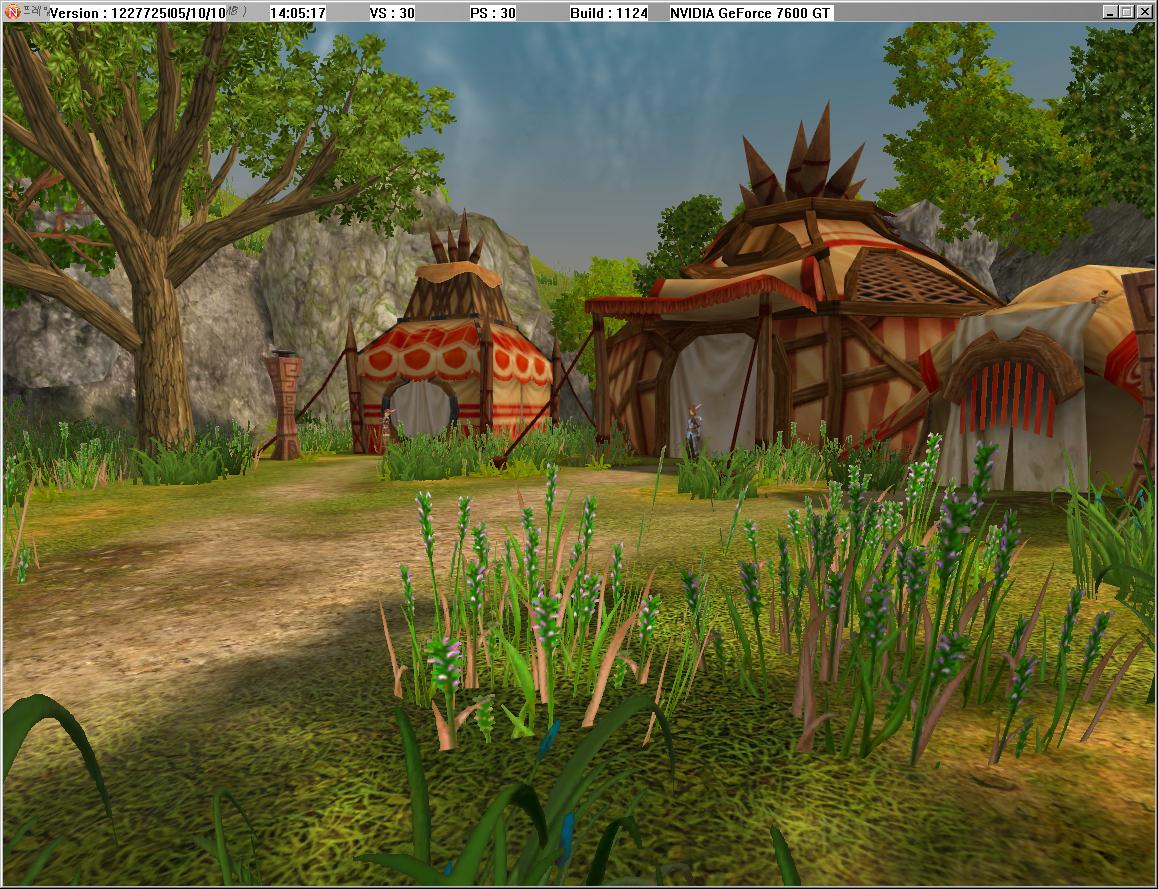Click the VS : 30 indicator

click(x=392, y=13)
